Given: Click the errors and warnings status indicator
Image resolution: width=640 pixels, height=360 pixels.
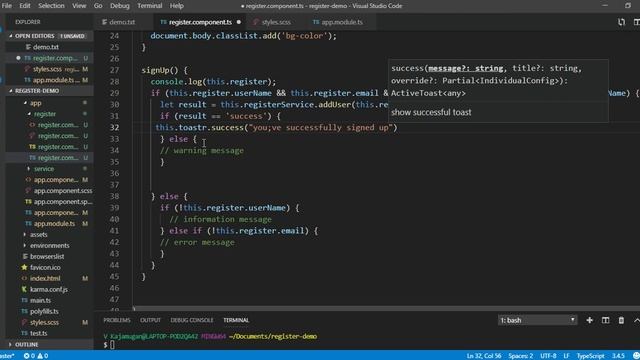Looking at the screenshot, I should (36, 356).
